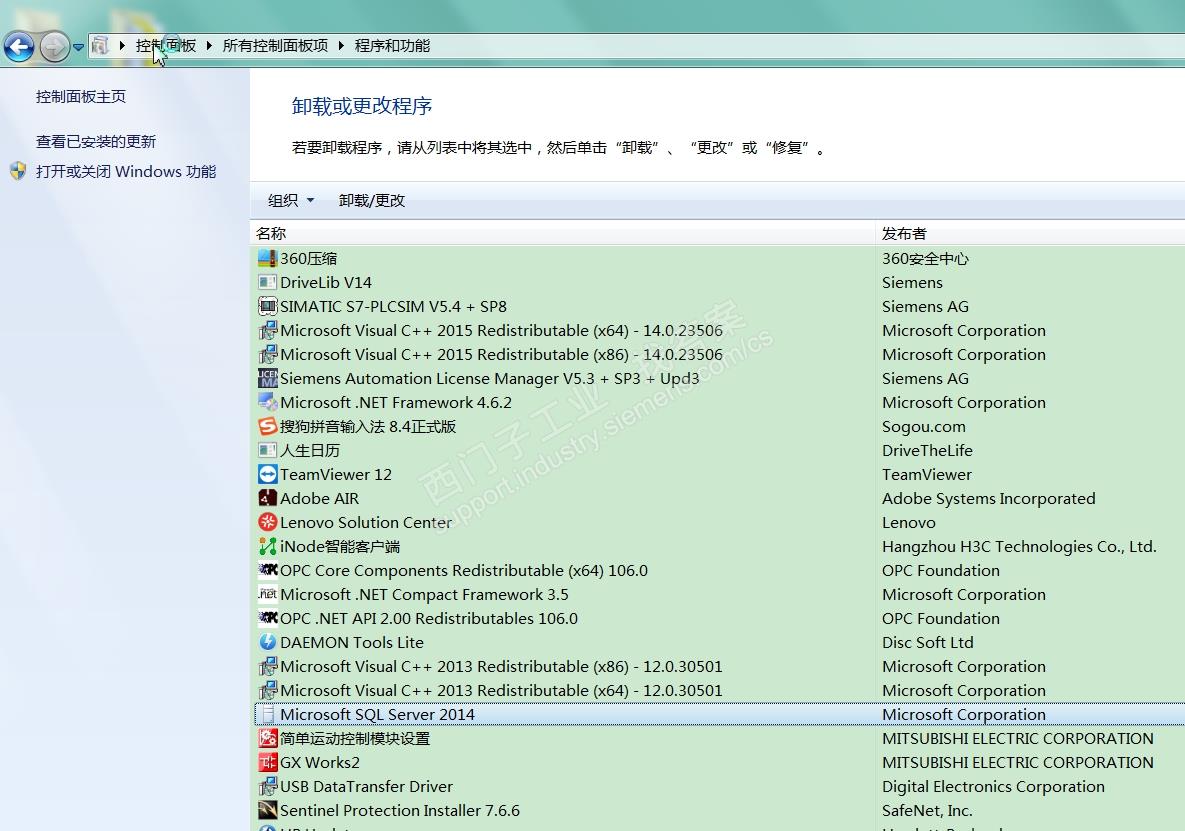Click 简单运动控制模块设置 icon
The width and height of the screenshot is (1185, 831).
coord(268,738)
